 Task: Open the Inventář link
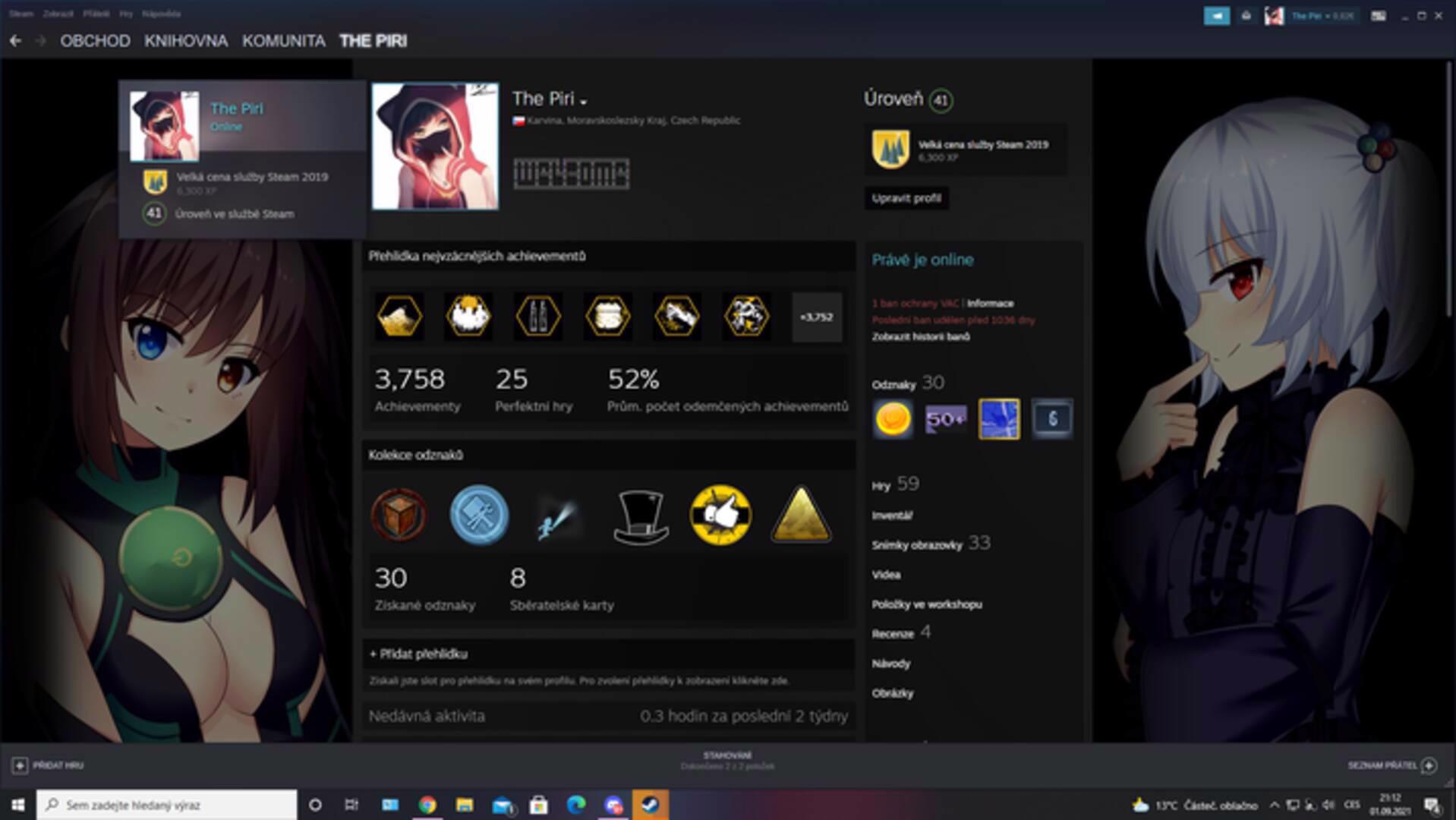point(892,516)
